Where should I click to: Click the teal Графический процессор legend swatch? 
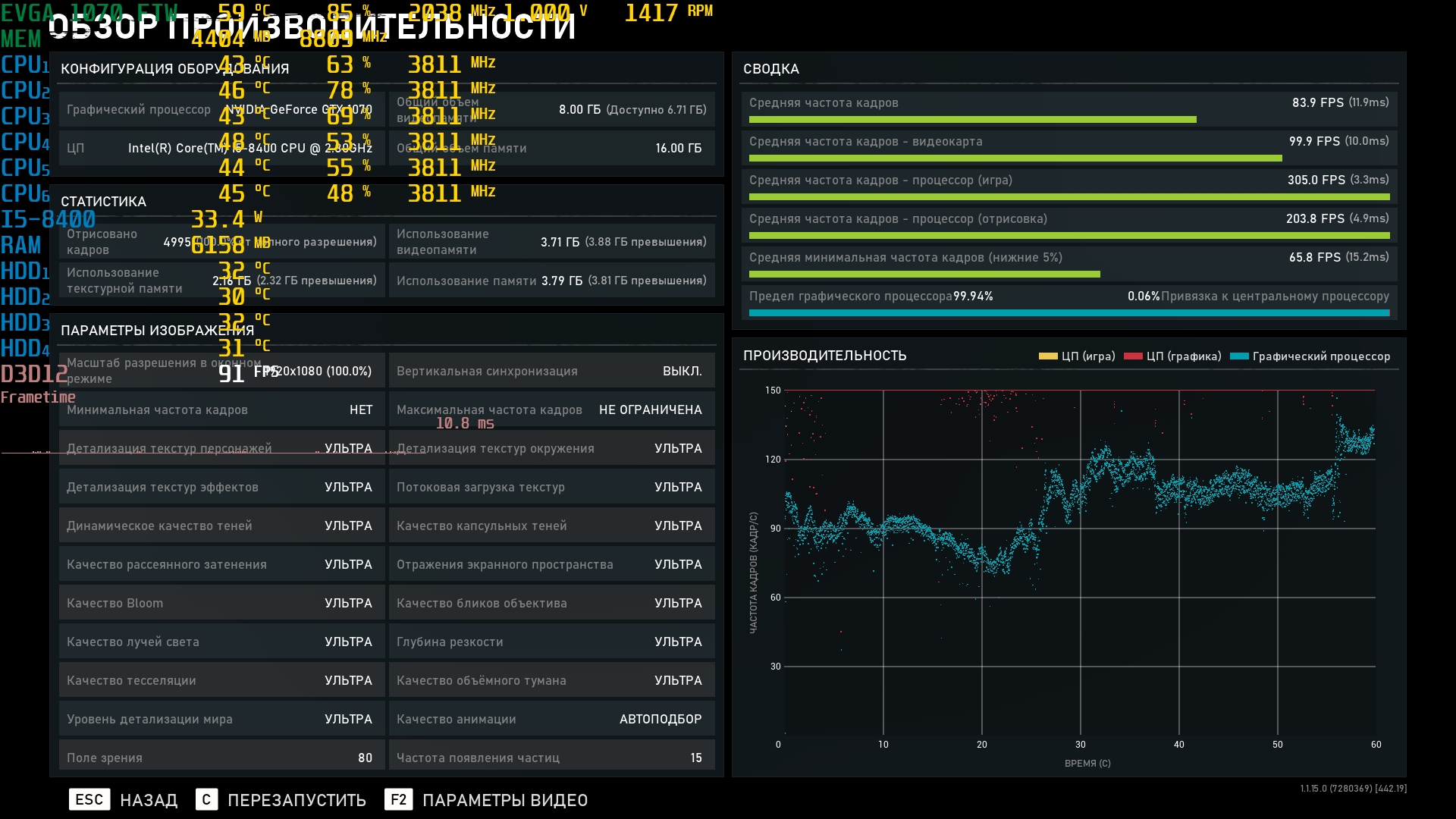click(1238, 356)
